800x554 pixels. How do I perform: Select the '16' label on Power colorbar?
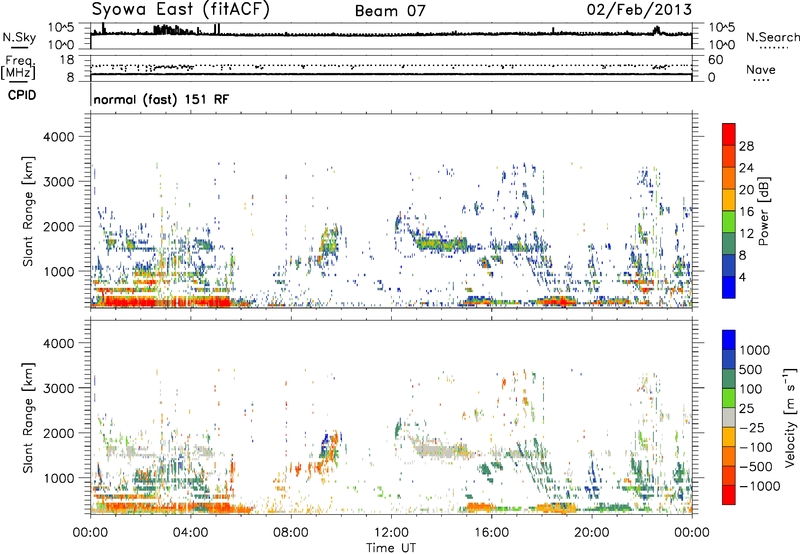pyautogui.click(x=746, y=212)
